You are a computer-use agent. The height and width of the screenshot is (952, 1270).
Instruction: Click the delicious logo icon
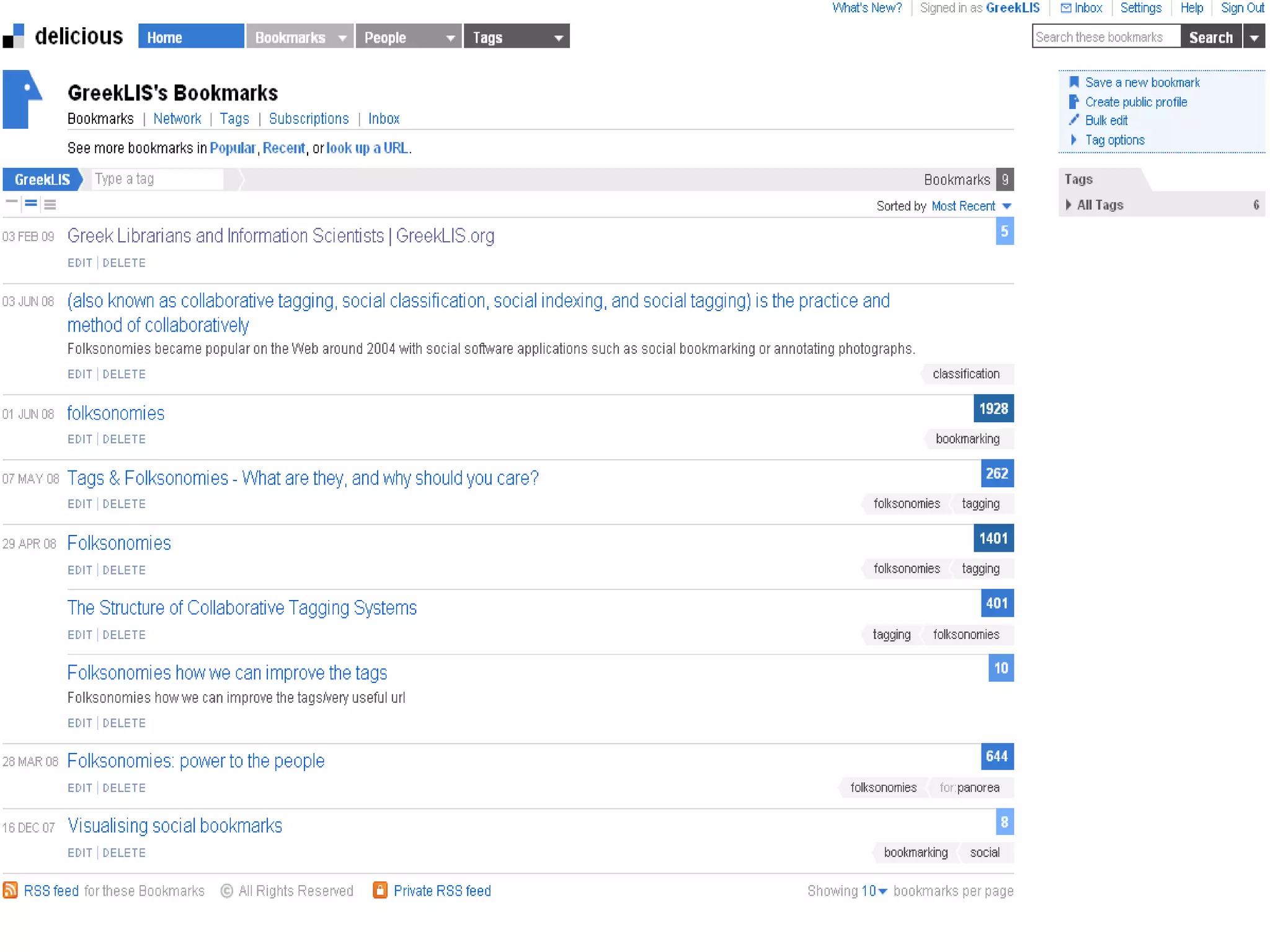[14, 36]
